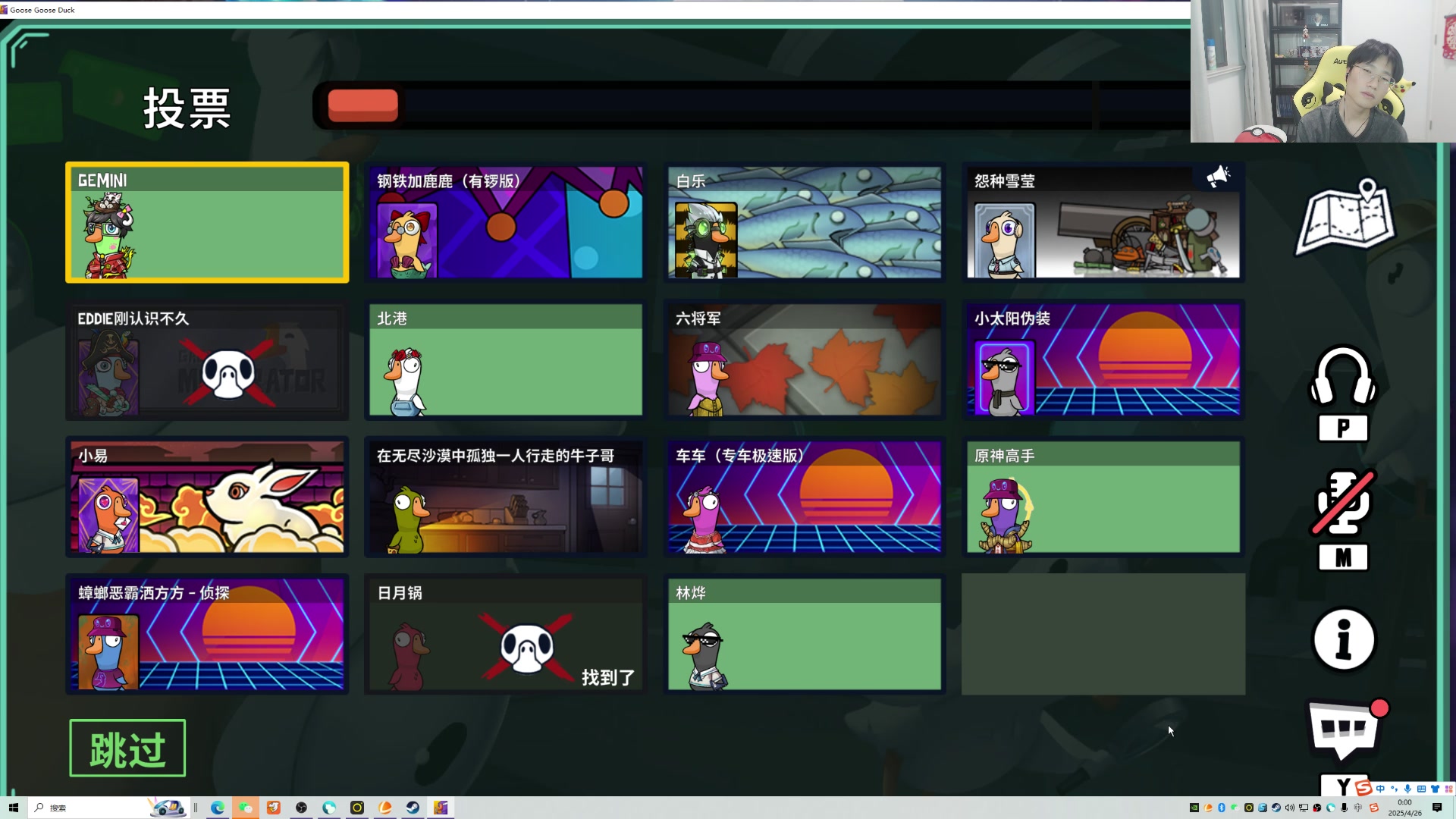Click the Sogou input method S logo
Screen dimensions: 1456x819
point(1363,788)
